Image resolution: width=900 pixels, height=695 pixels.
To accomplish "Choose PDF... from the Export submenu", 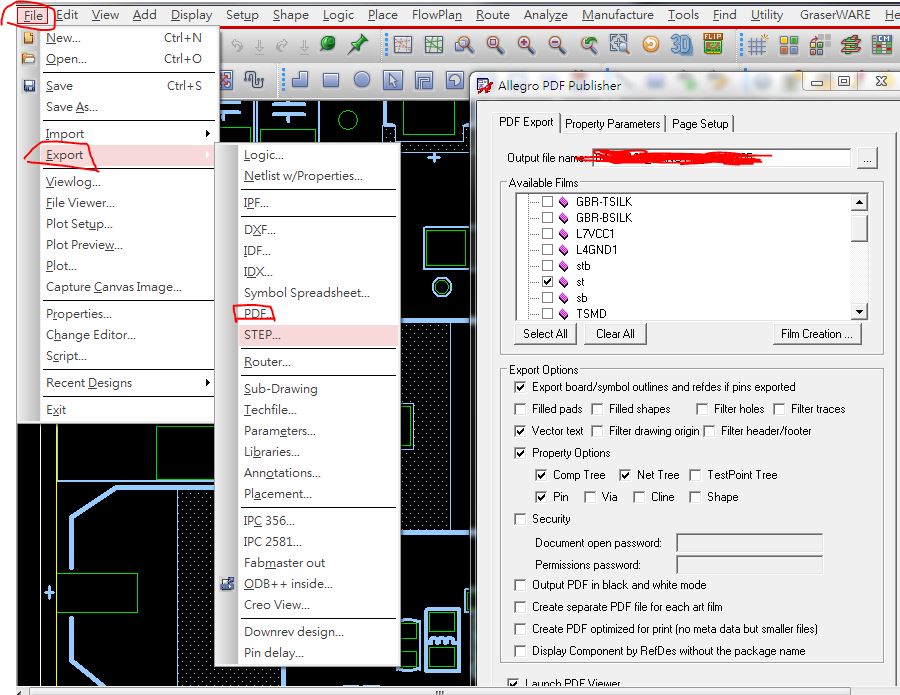I will coord(256,314).
